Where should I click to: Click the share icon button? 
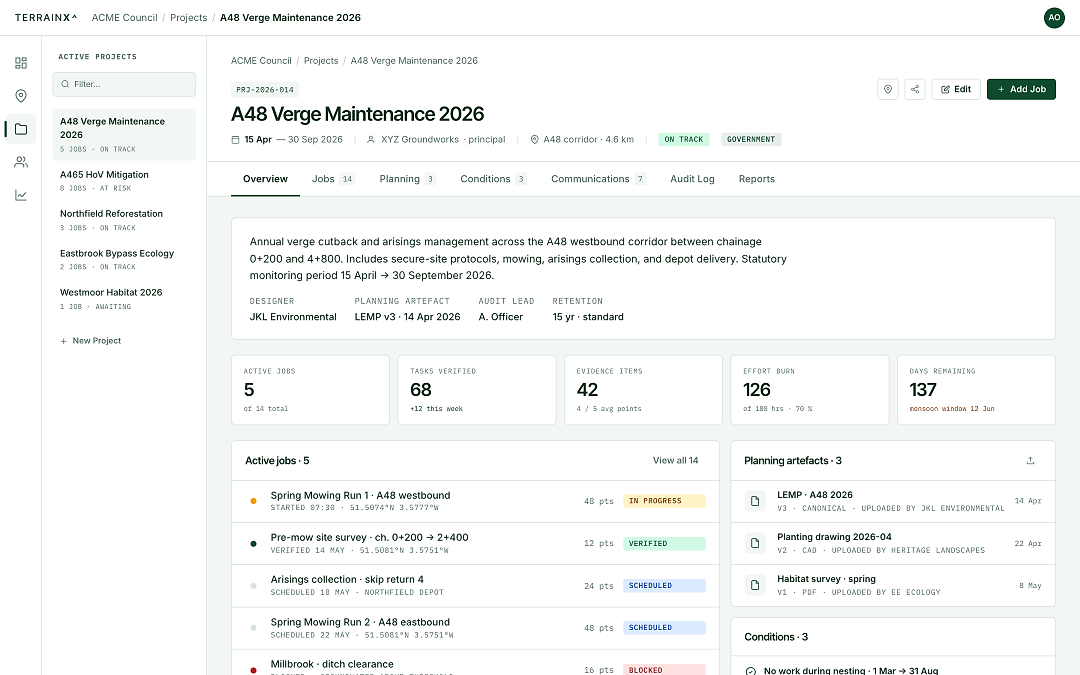click(915, 90)
